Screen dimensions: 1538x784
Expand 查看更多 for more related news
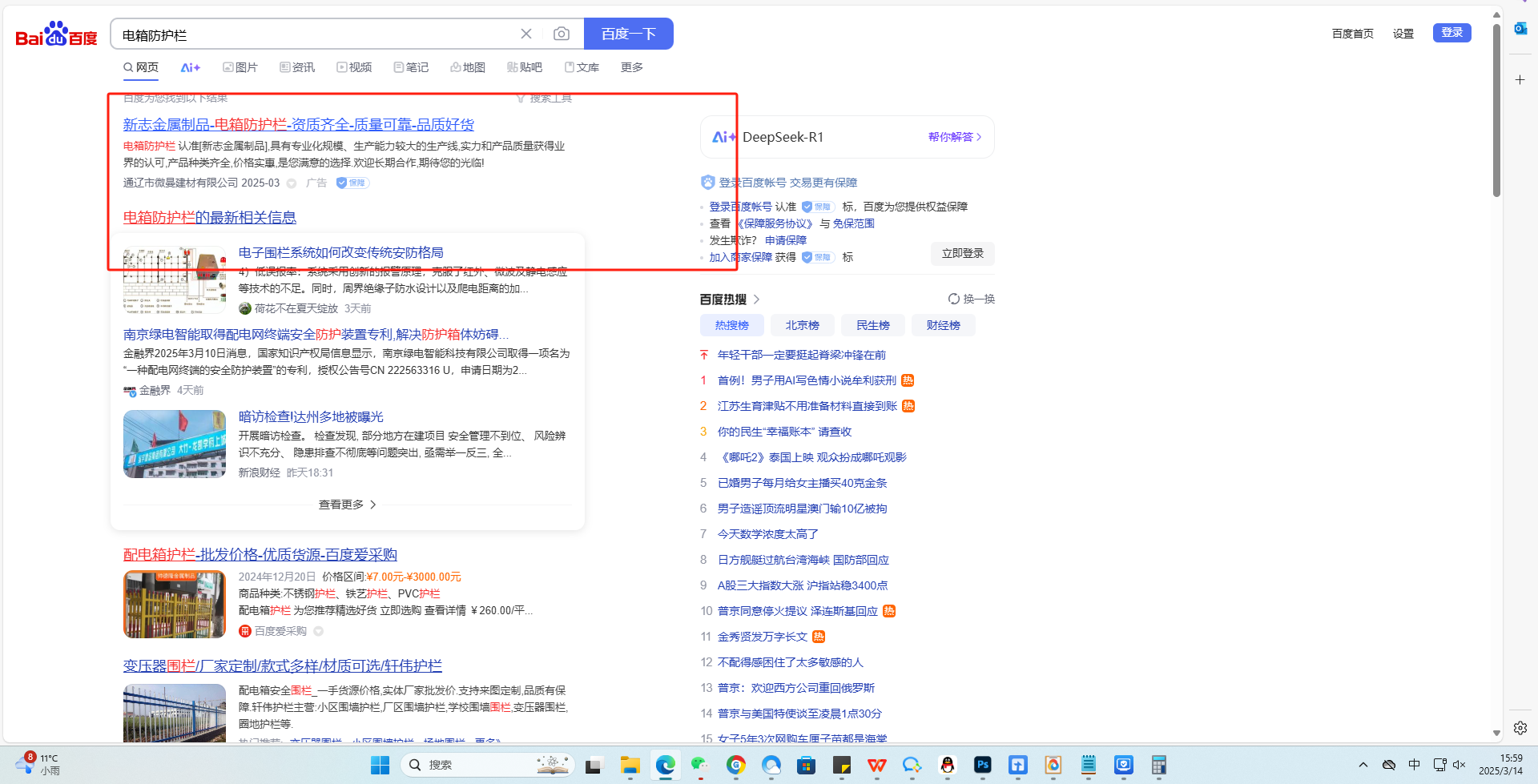(x=347, y=505)
